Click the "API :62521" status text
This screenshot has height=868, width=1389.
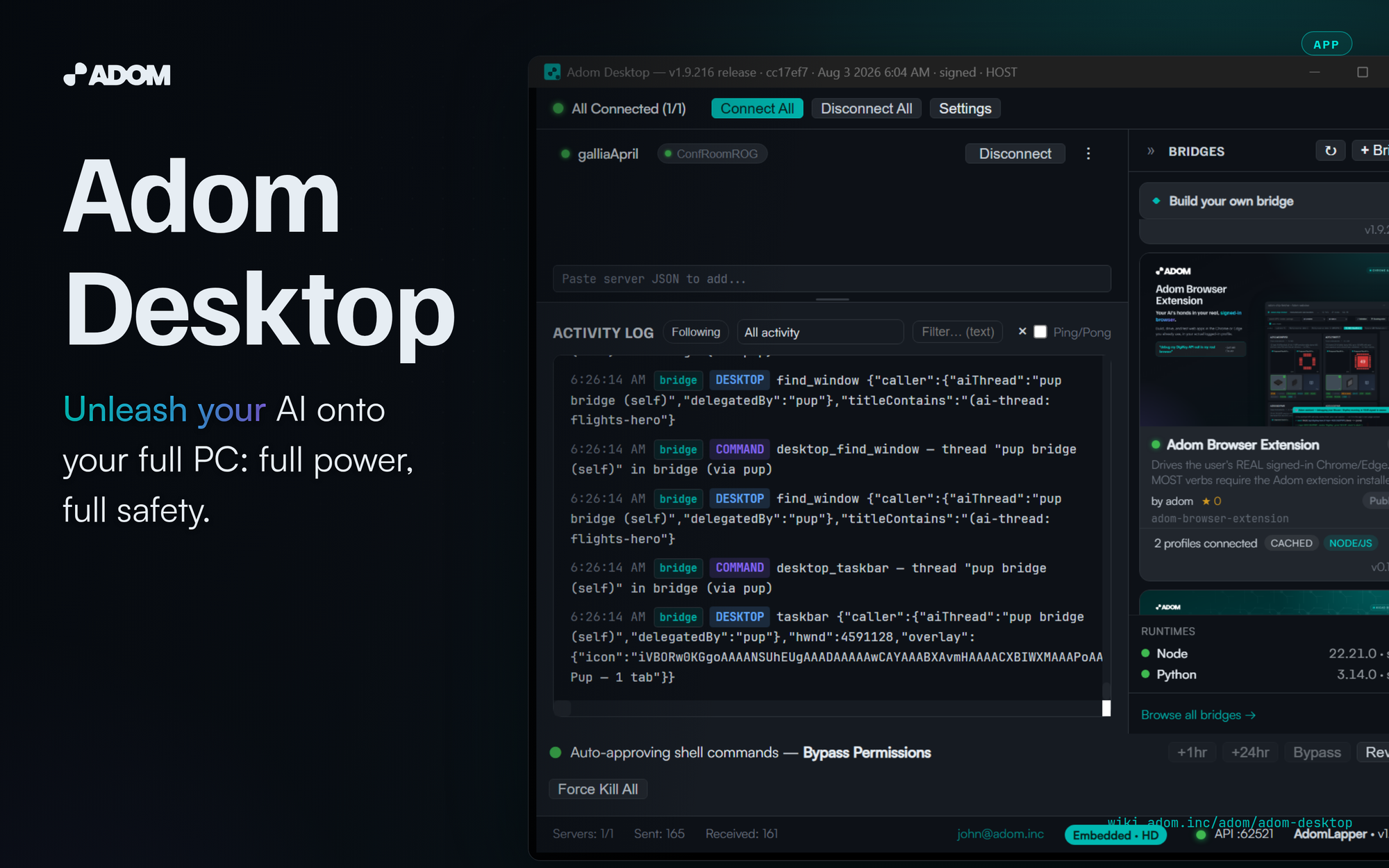pos(1244,834)
